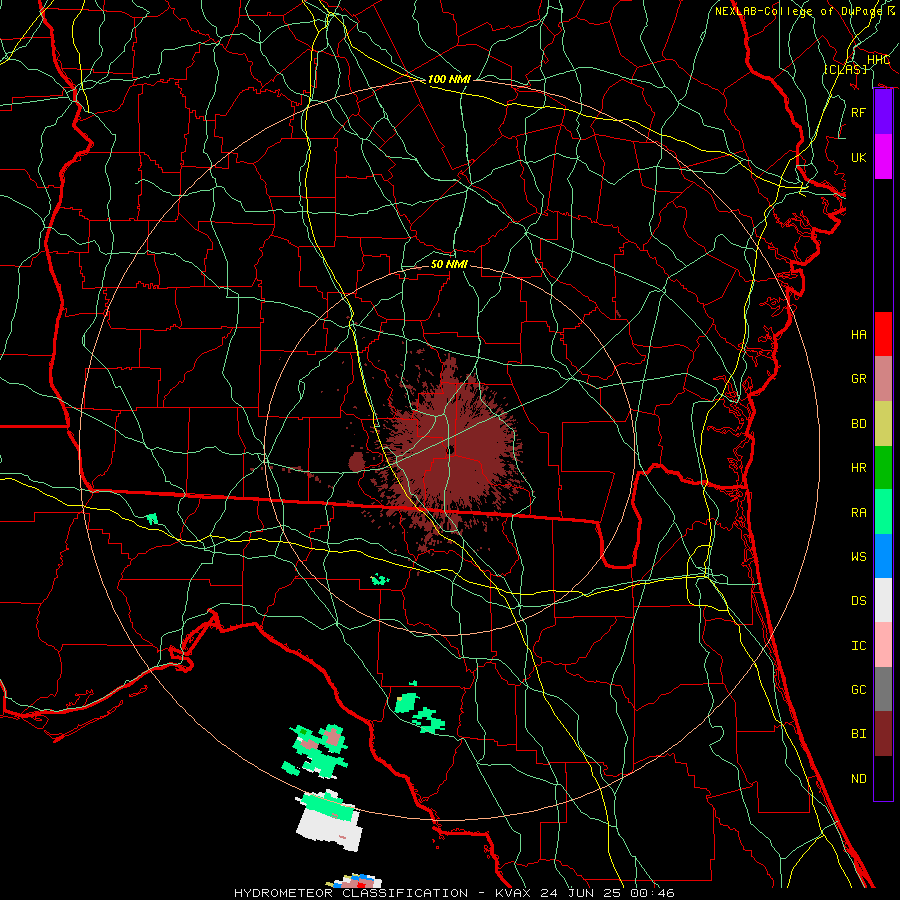Click the 00:46 timestamp text

(652, 893)
